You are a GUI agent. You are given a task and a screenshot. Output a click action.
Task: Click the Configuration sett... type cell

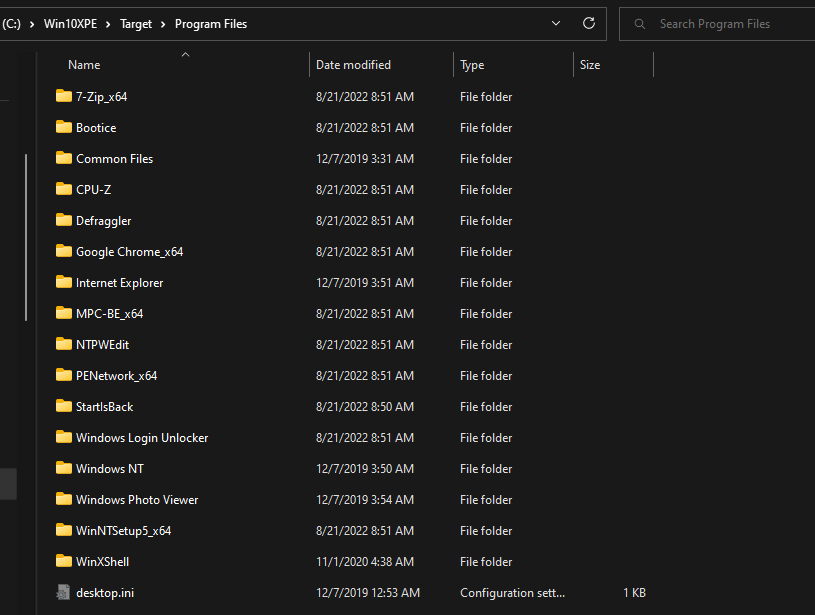coord(512,593)
